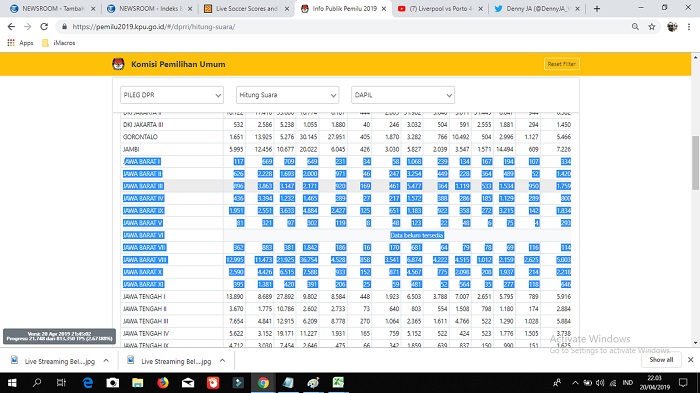Image resolution: width=700 pixels, height=393 pixels.
Task: Open Excel from the taskbar
Action: point(338,383)
